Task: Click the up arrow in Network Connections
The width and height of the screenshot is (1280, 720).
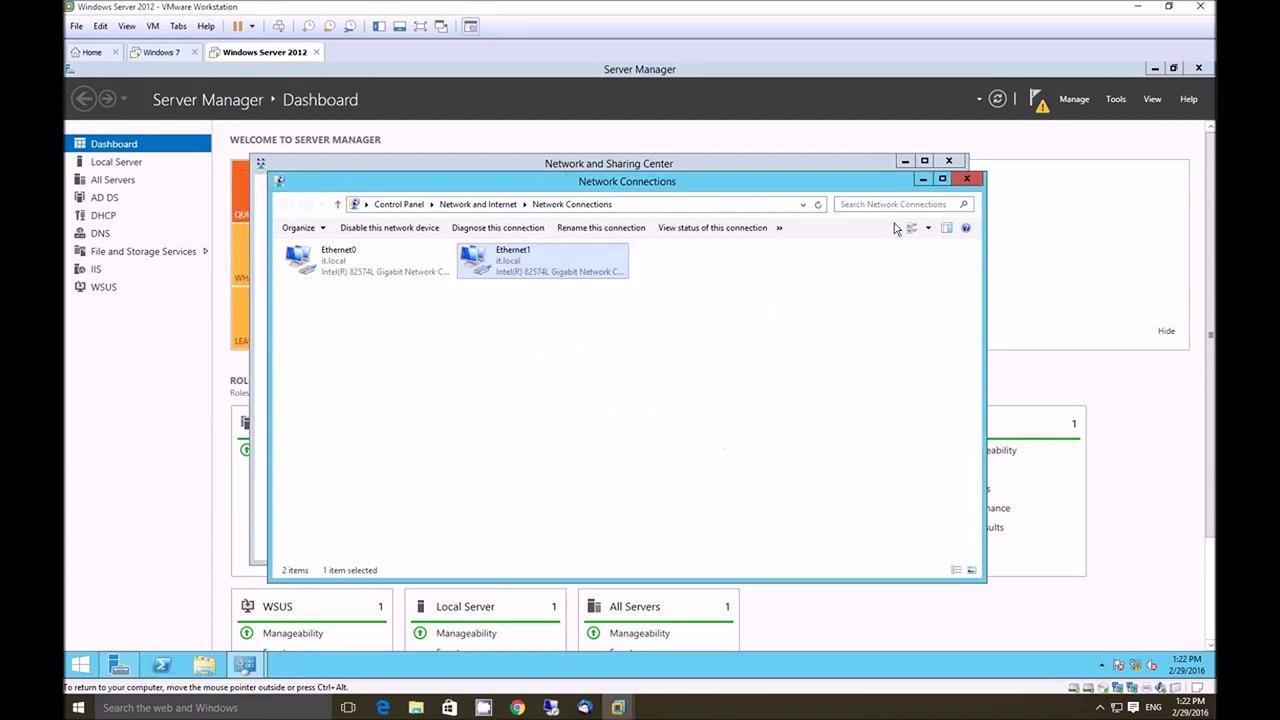Action: [337, 204]
